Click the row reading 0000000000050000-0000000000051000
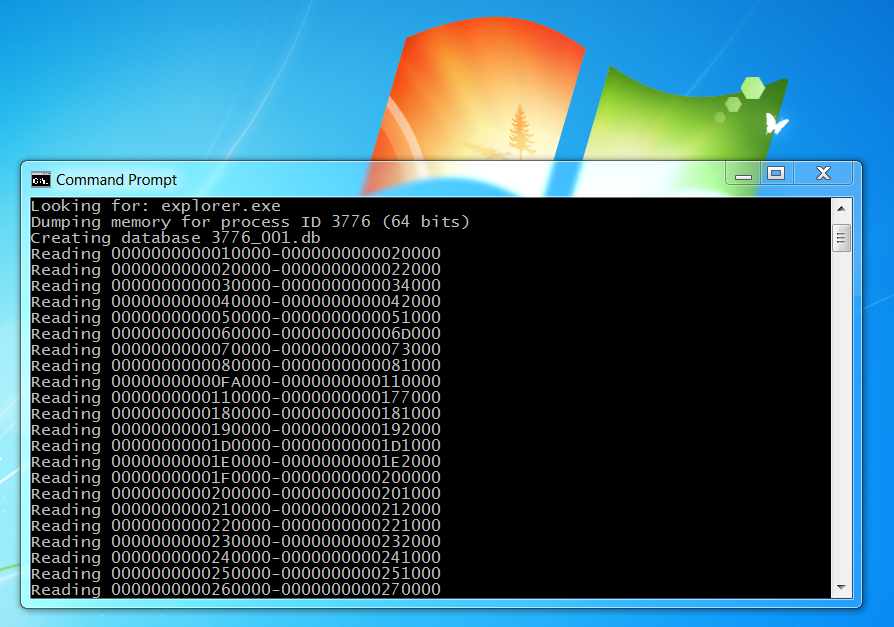Screen dimensions: 894x627 tap(235, 317)
